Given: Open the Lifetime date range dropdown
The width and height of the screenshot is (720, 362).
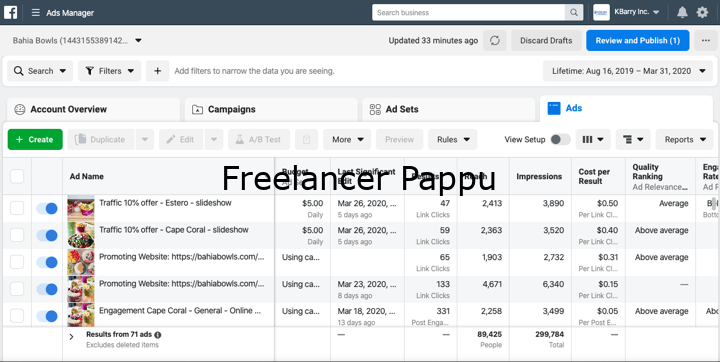Looking at the screenshot, I should click(628, 71).
